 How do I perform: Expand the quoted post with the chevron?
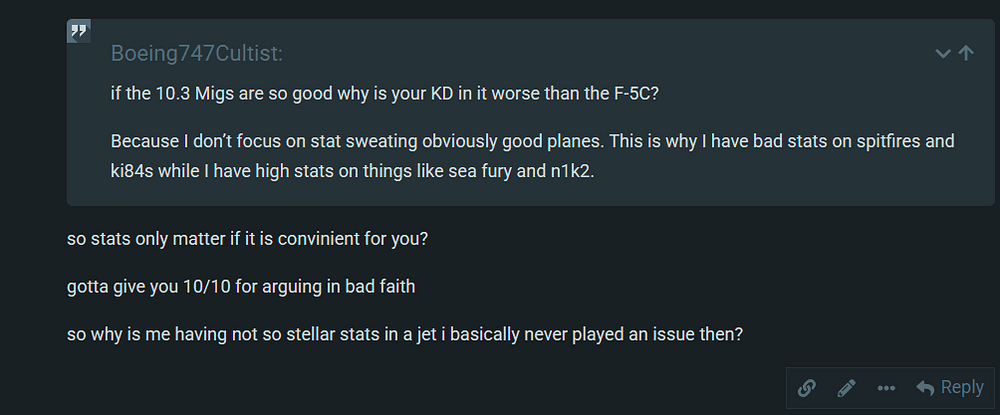tap(943, 54)
